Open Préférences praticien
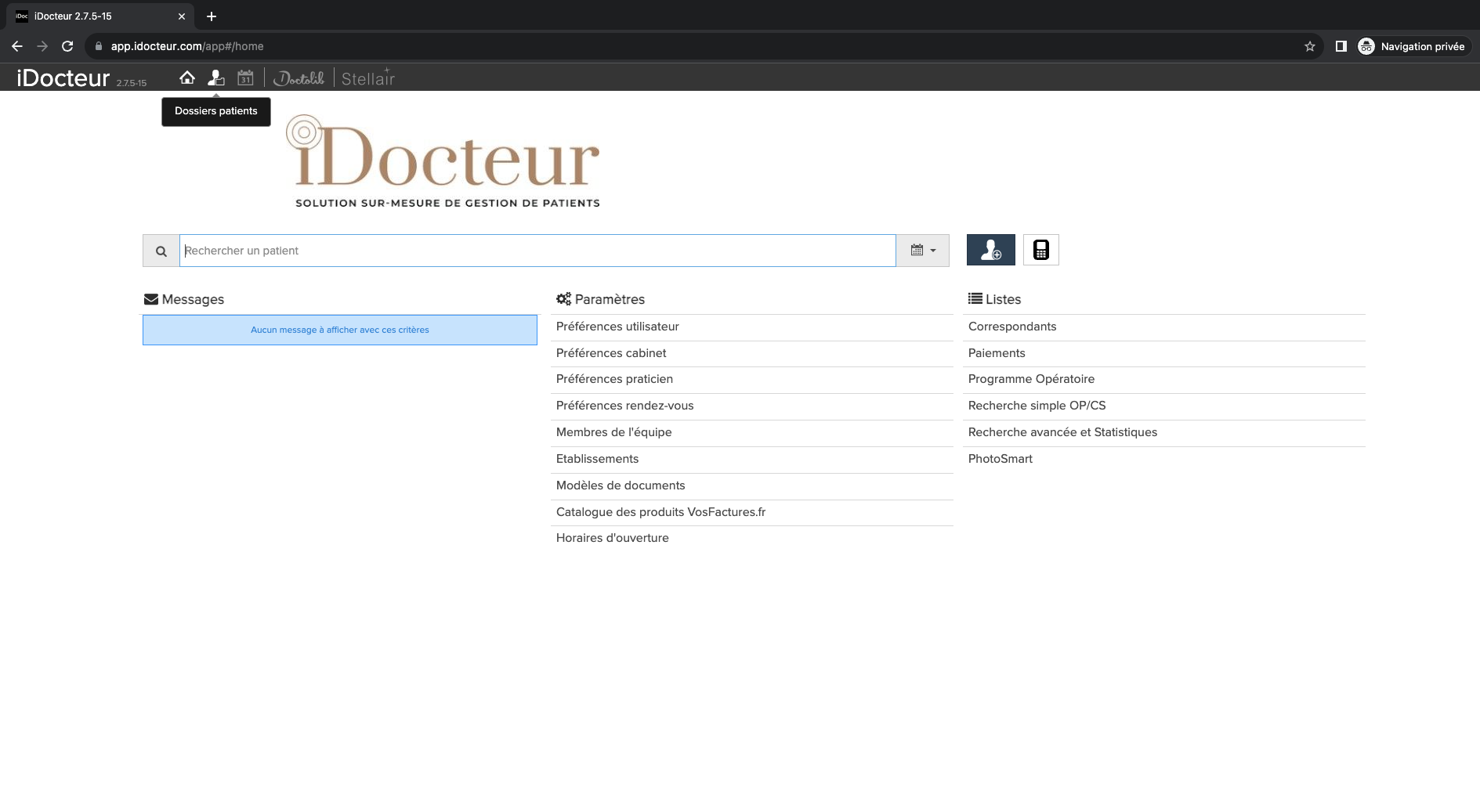This screenshot has height=812, width=1480. pyautogui.click(x=614, y=379)
